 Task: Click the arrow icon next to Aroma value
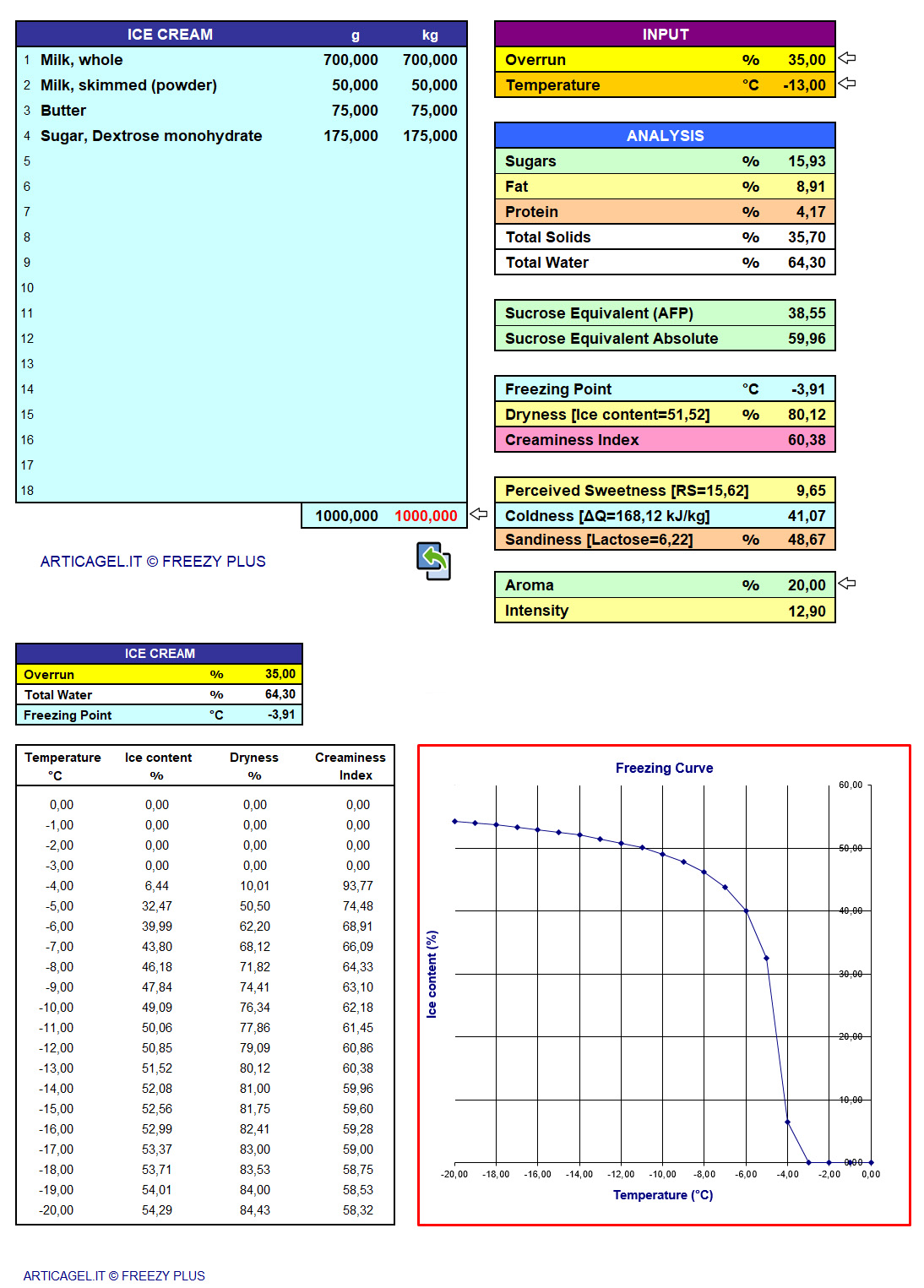pyautogui.click(x=847, y=584)
